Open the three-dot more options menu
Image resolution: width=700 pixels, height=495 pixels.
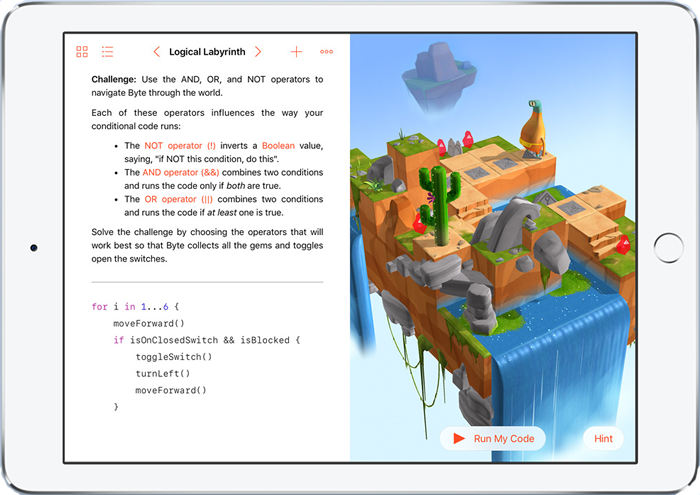326,52
